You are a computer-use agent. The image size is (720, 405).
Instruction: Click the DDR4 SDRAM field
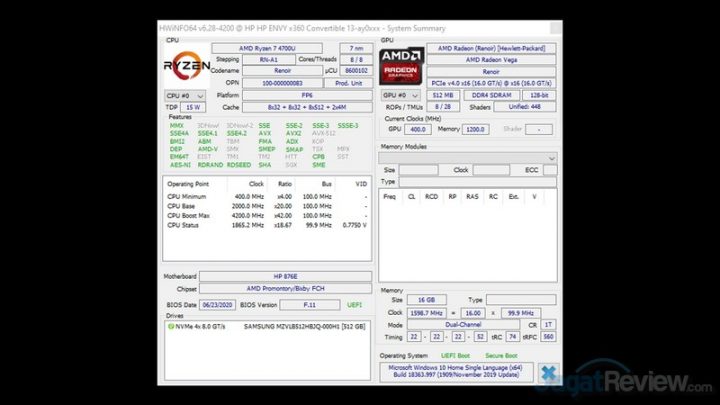(x=491, y=95)
